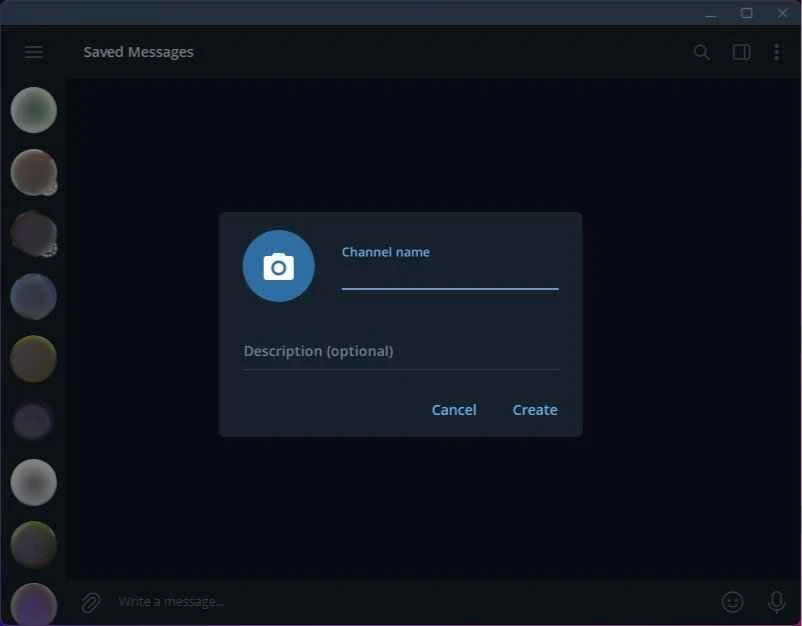Image resolution: width=802 pixels, height=626 pixels.
Task: Attach a file with paperclip icon
Action: [91, 602]
